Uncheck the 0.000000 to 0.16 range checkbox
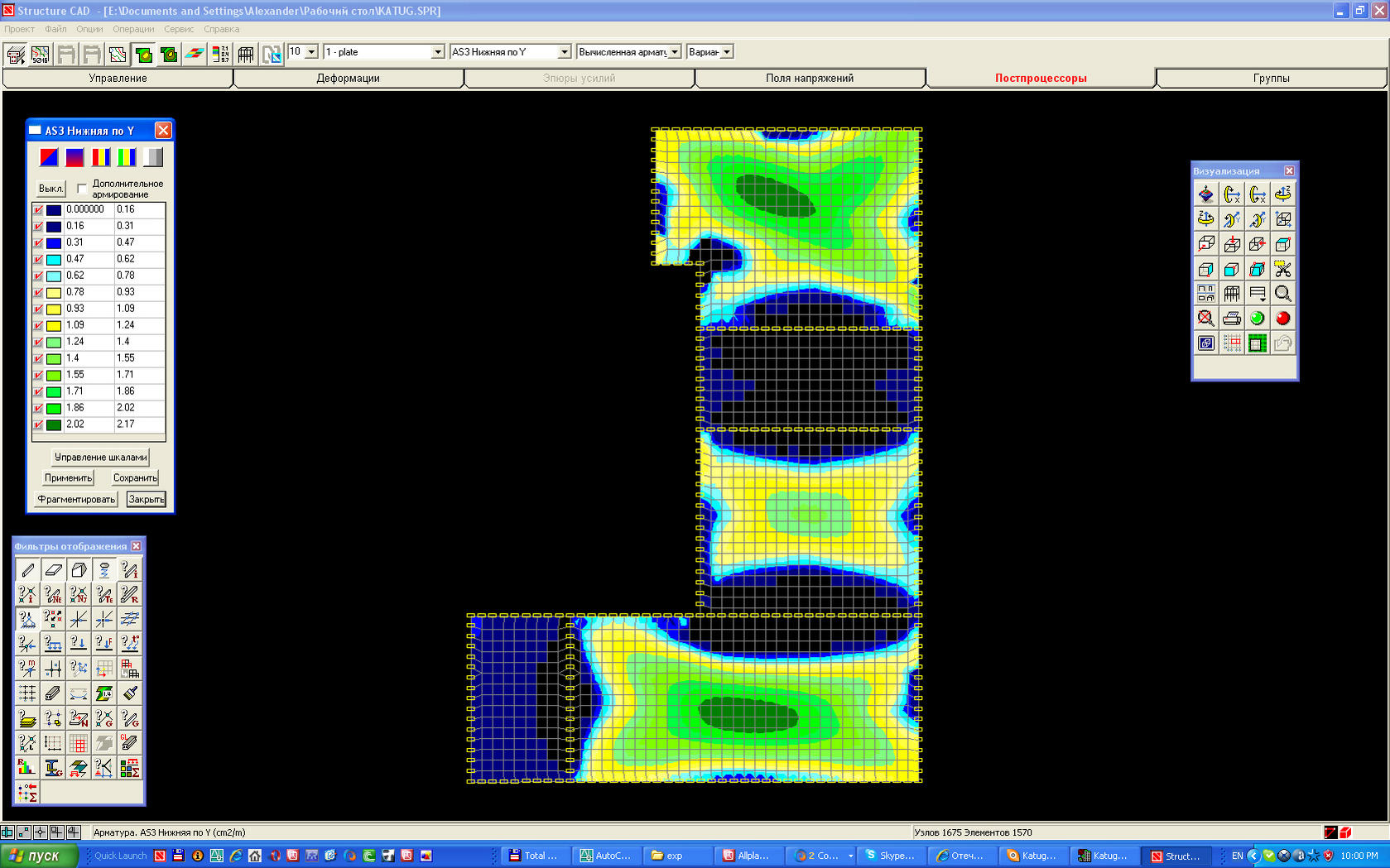Screen dimensions: 1390x868 pyautogui.click(x=38, y=210)
